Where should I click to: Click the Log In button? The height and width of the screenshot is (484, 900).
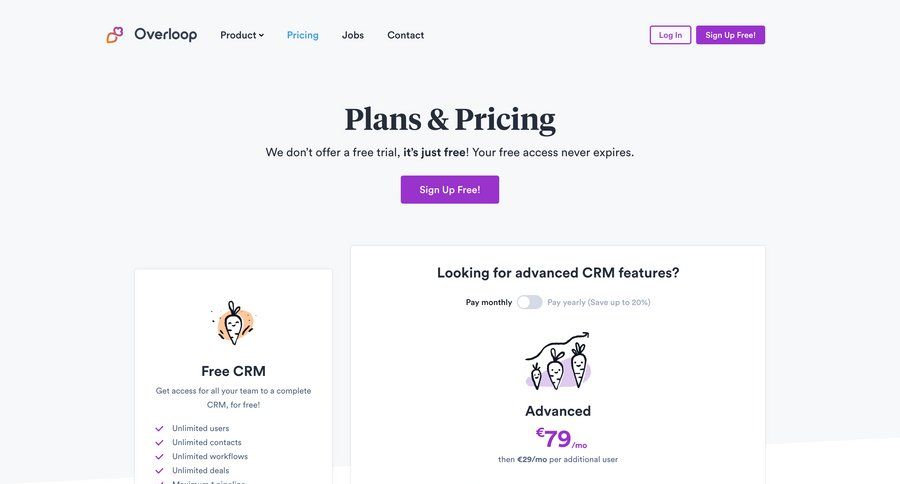click(x=670, y=35)
